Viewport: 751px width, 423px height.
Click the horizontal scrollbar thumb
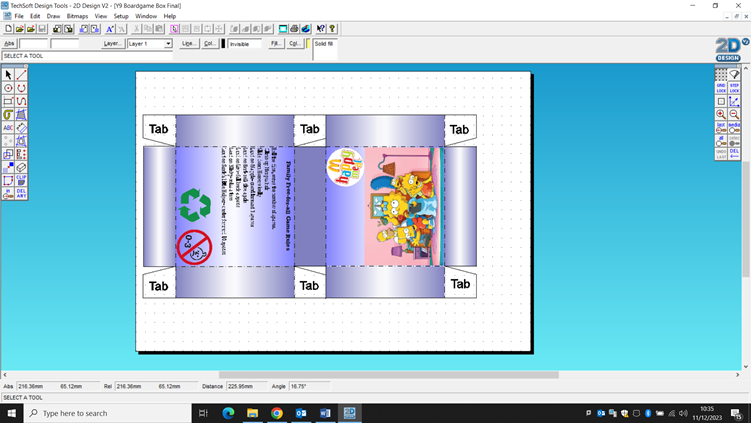pyautogui.click(x=388, y=375)
